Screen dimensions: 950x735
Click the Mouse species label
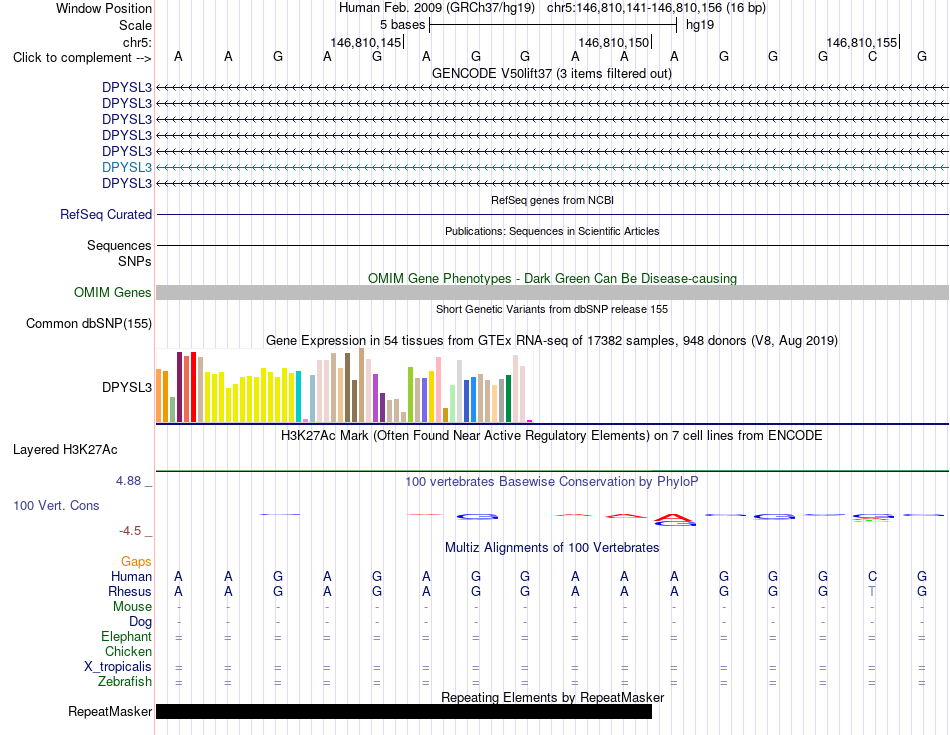(x=132, y=607)
